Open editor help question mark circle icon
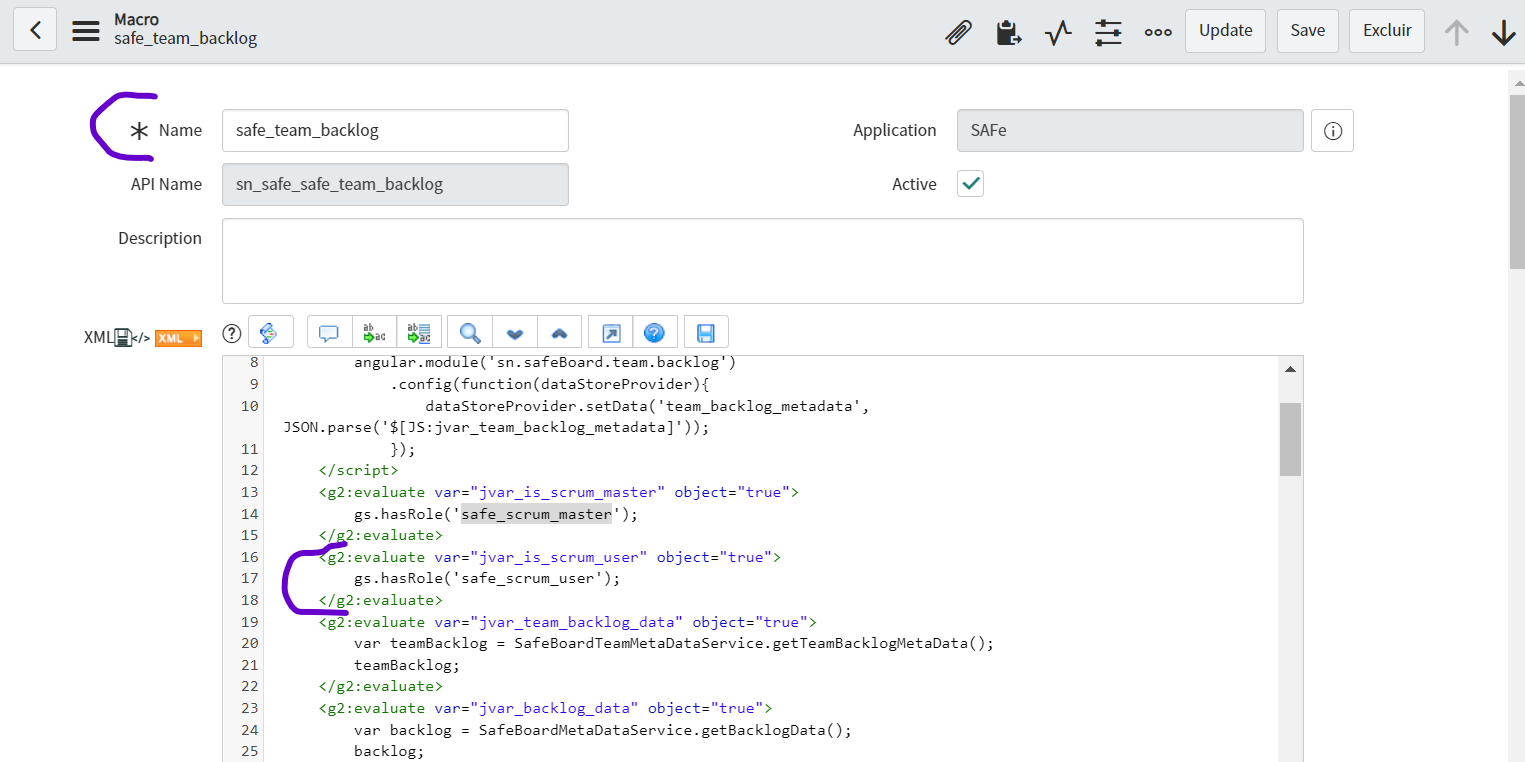The image size is (1525, 762). coord(232,333)
